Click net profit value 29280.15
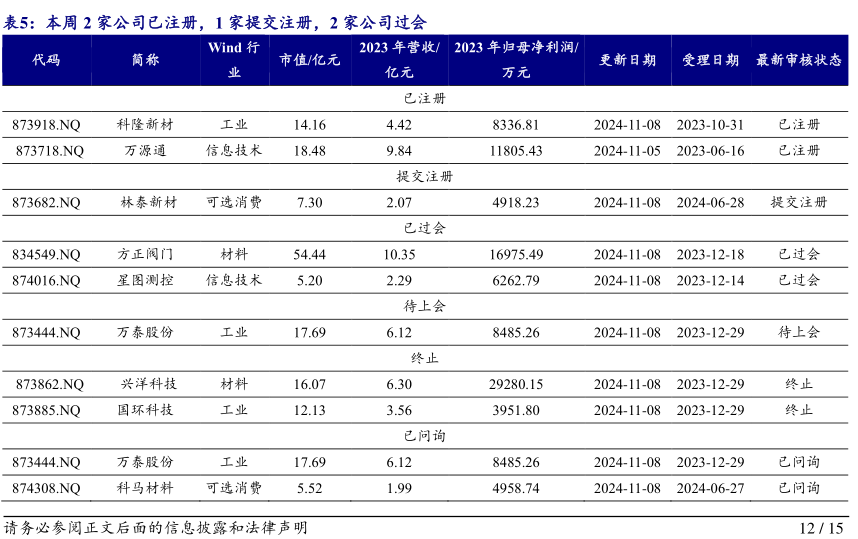 click(516, 384)
